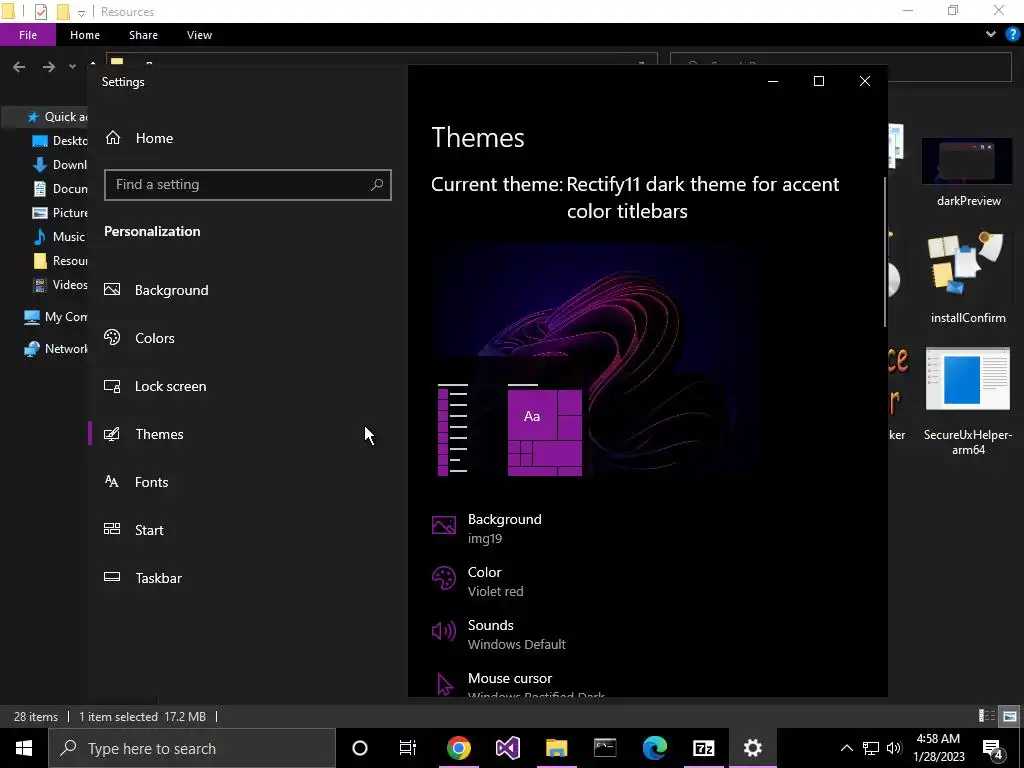This screenshot has width=1024, height=768.
Task: Click the current theme preview image
Action: [x=594, y=361]
